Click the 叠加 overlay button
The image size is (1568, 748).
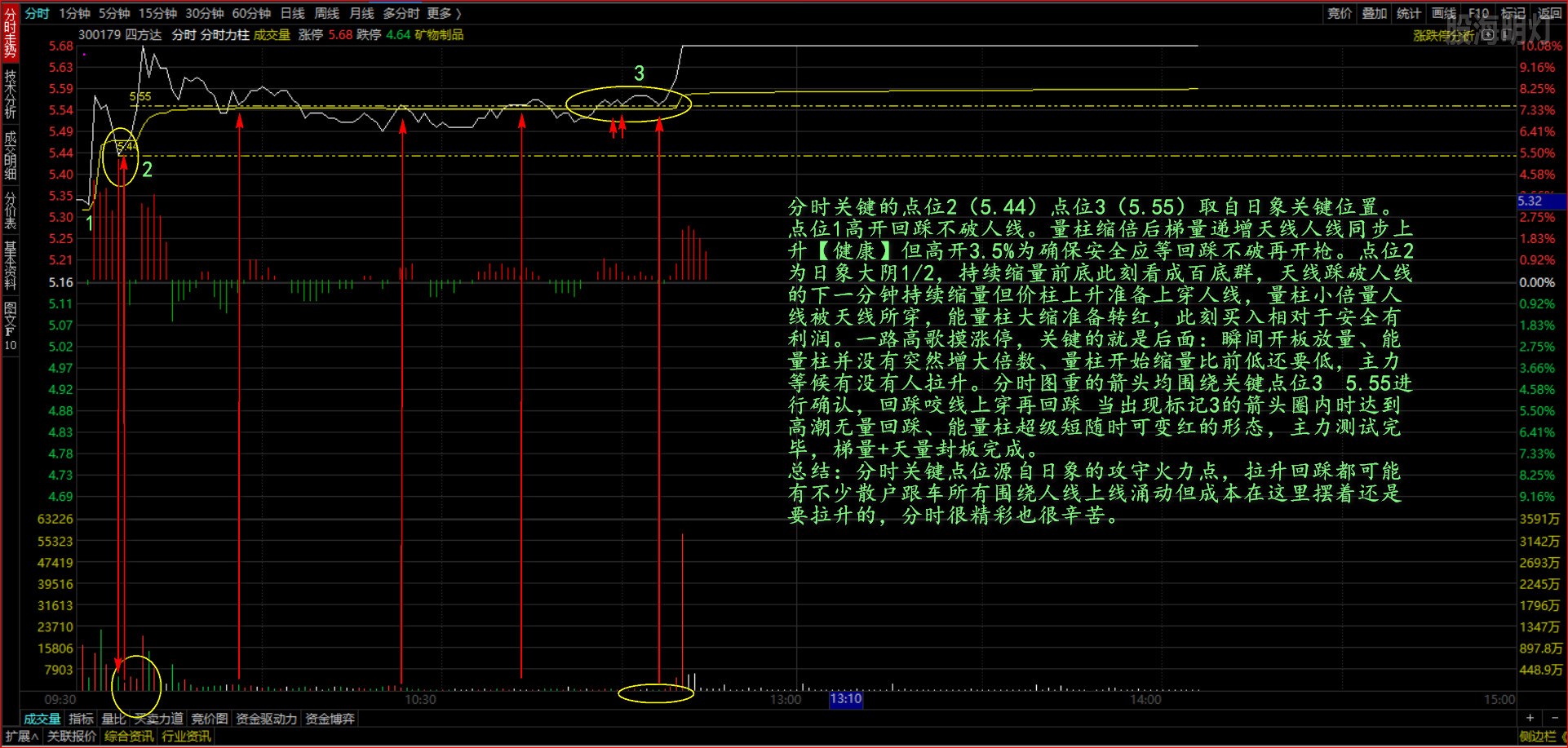tap(1375, 13)
